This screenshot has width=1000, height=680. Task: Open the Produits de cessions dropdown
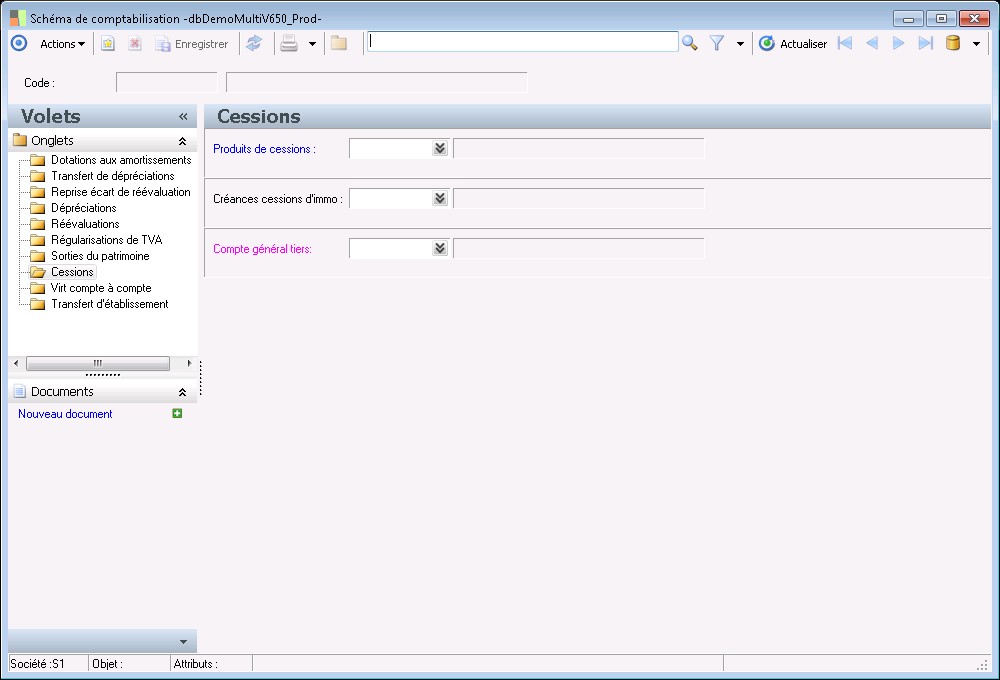coord(440,148)
